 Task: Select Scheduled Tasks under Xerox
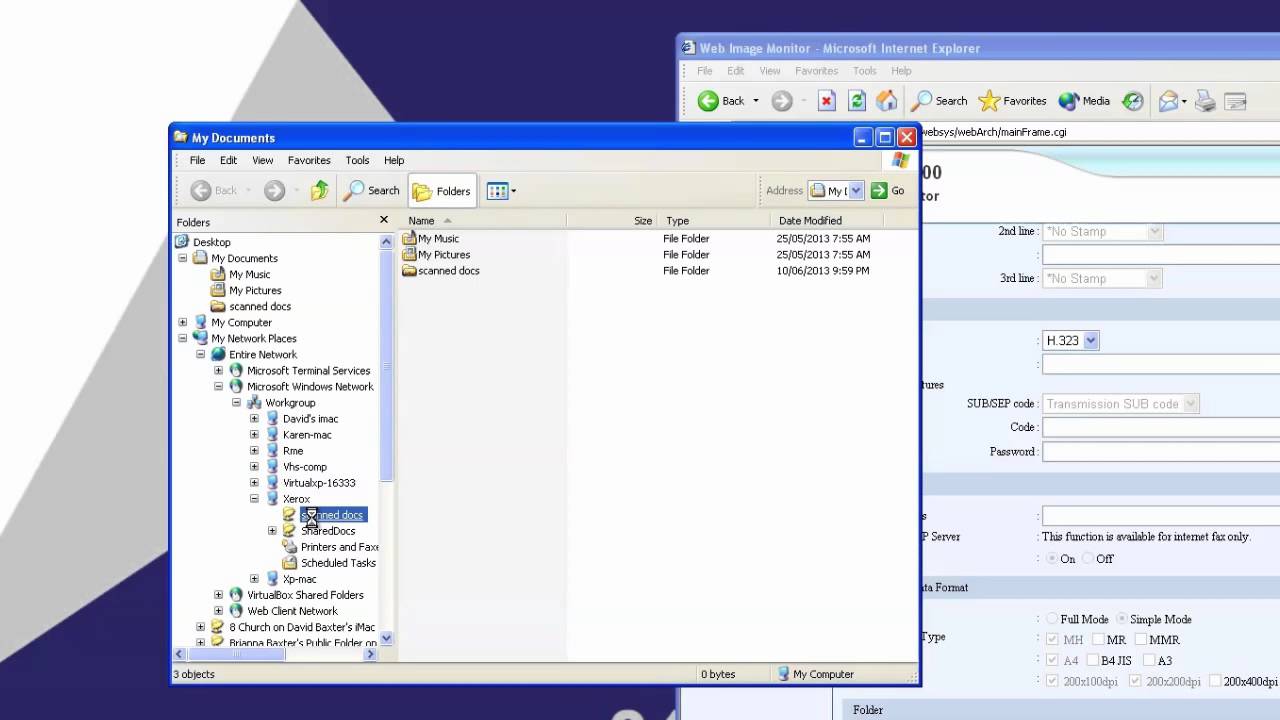tap(338, 563)
